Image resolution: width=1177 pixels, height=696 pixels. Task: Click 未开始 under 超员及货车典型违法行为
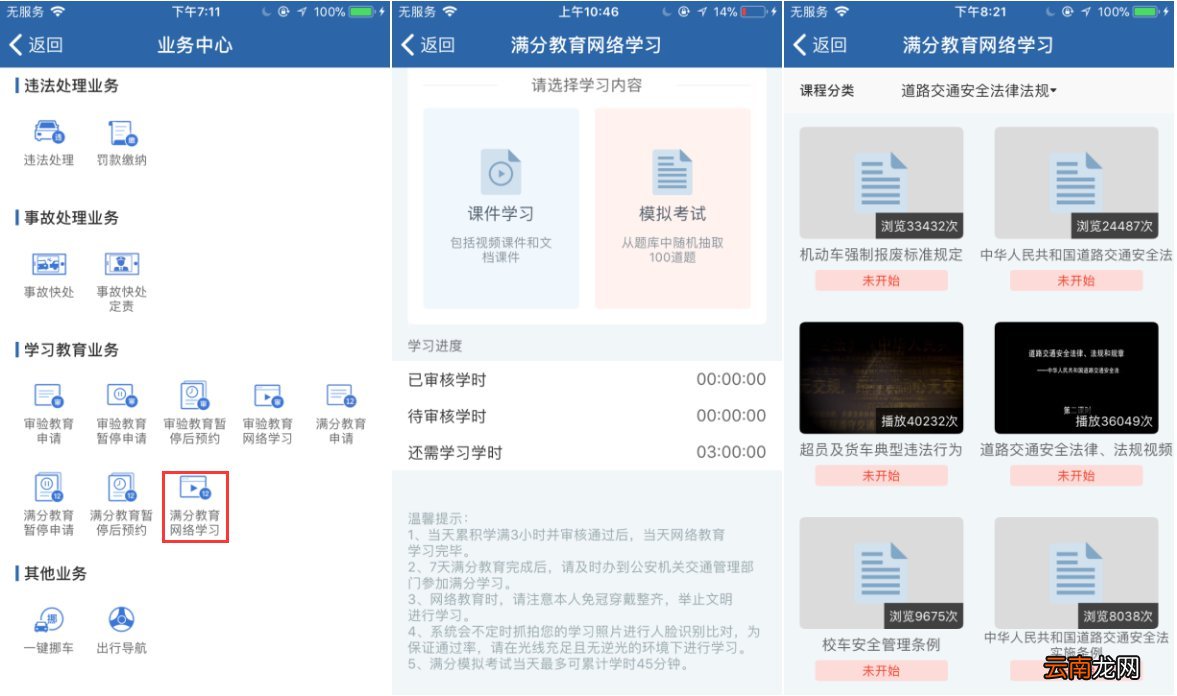tap(881, 476)
